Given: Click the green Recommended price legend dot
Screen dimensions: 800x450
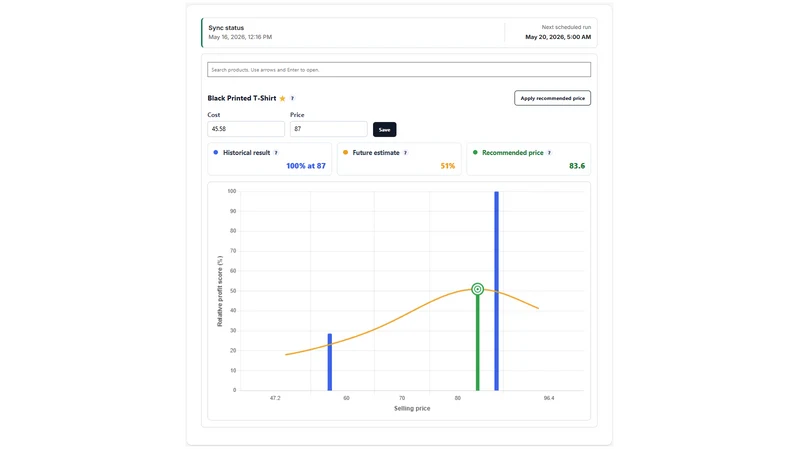Looking at the screenshot, I should click(475, 153).
